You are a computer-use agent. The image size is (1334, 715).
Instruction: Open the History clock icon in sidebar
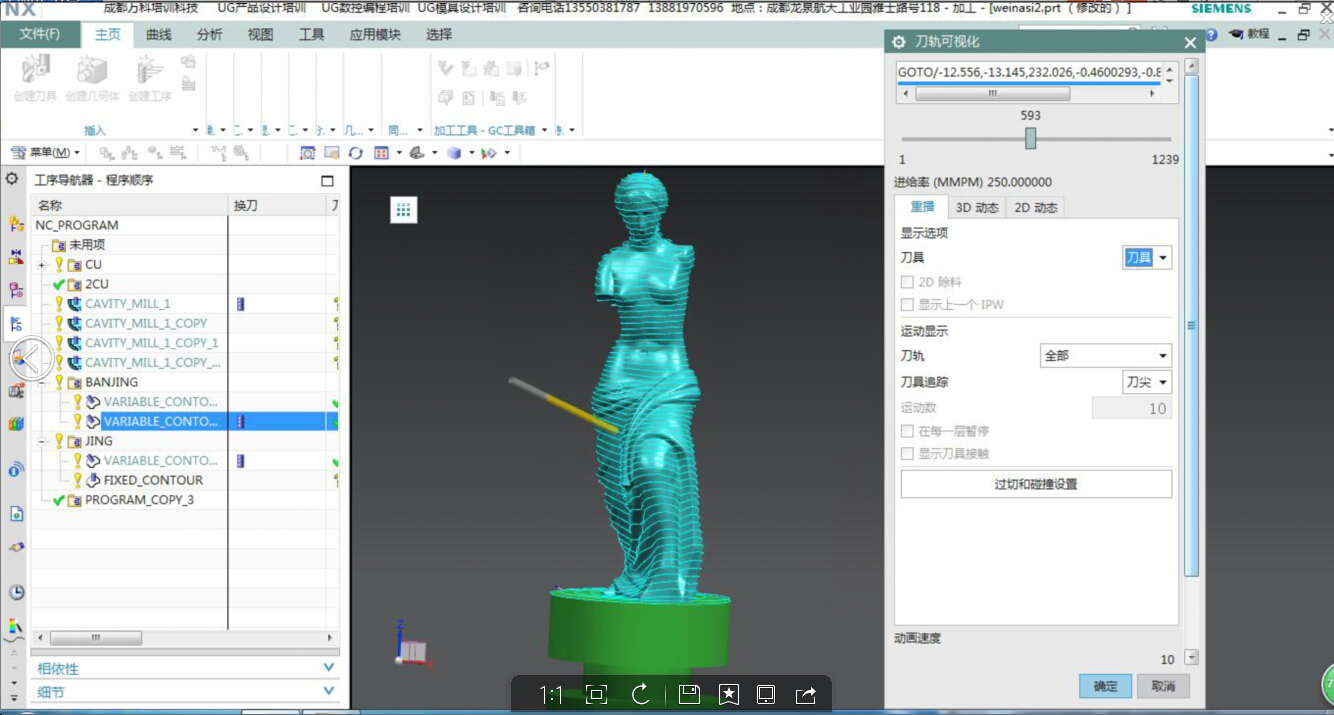(16, 592)
